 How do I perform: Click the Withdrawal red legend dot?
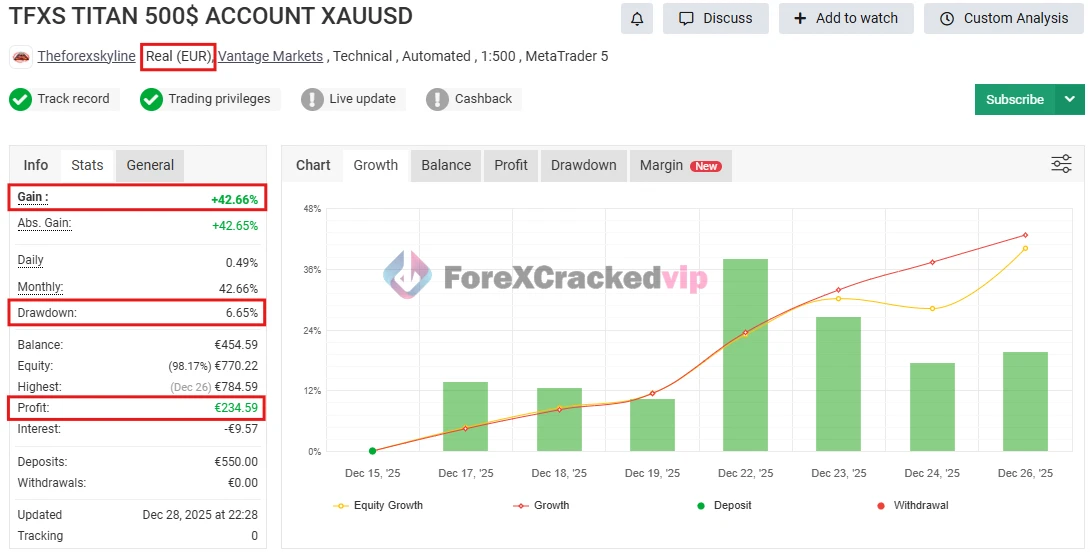pos(881,505)
